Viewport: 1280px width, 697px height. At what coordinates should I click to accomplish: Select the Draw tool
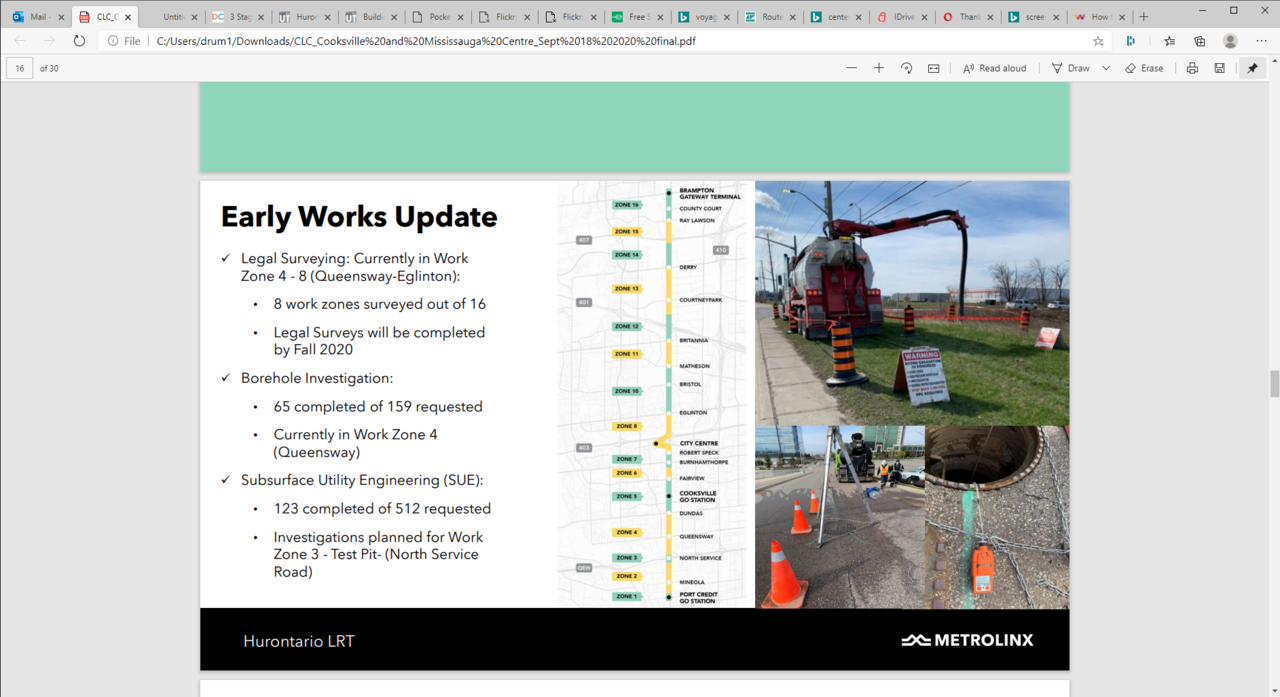[x=1071, y=68]
